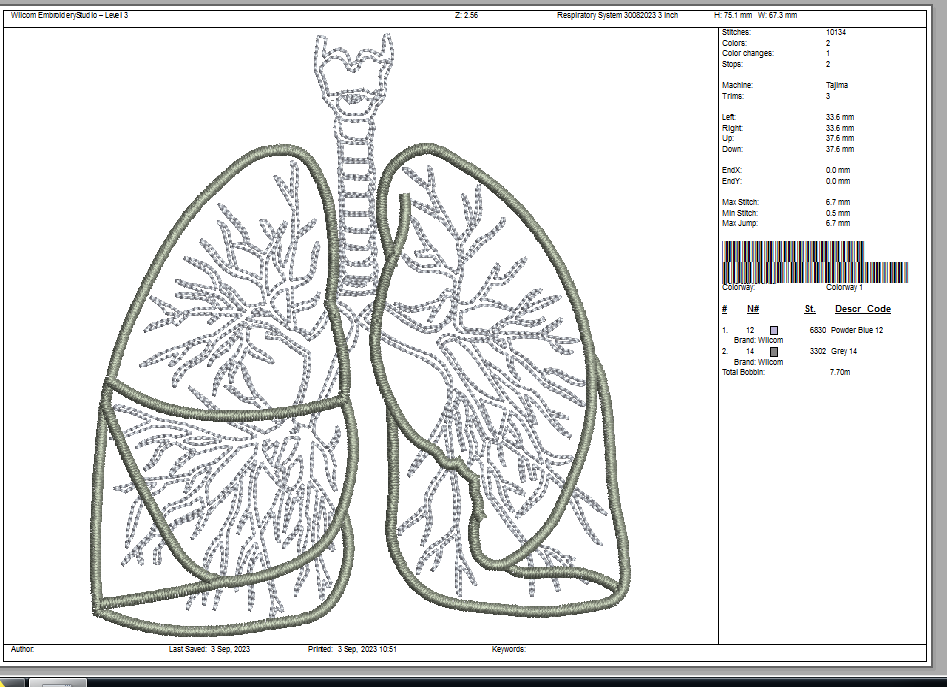Click the 'N#' column header
The image size is (947, 687).
pyautogui.click(x=753, y=309)
